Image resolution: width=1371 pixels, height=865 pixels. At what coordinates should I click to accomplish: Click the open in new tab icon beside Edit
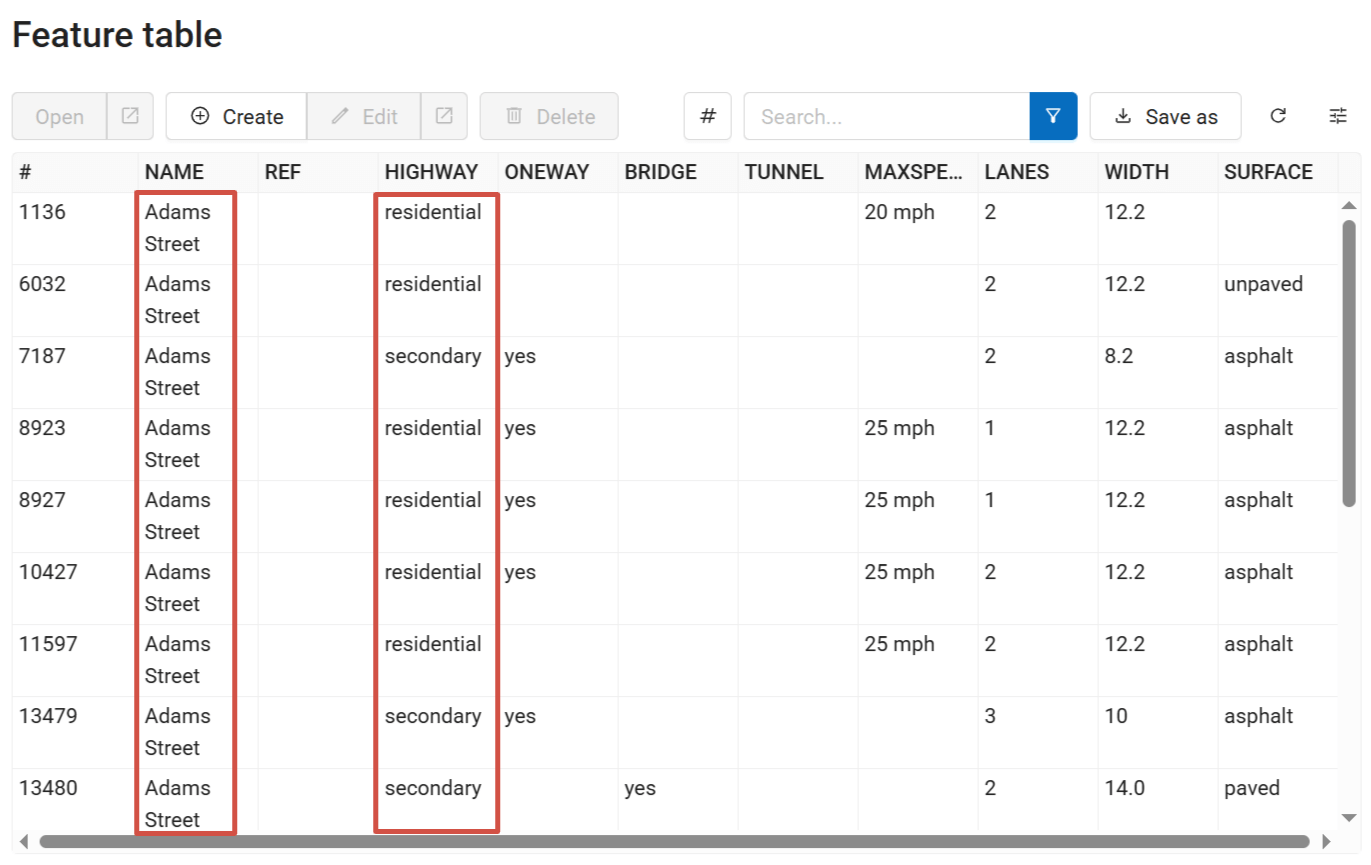click(x=444, y=116)
